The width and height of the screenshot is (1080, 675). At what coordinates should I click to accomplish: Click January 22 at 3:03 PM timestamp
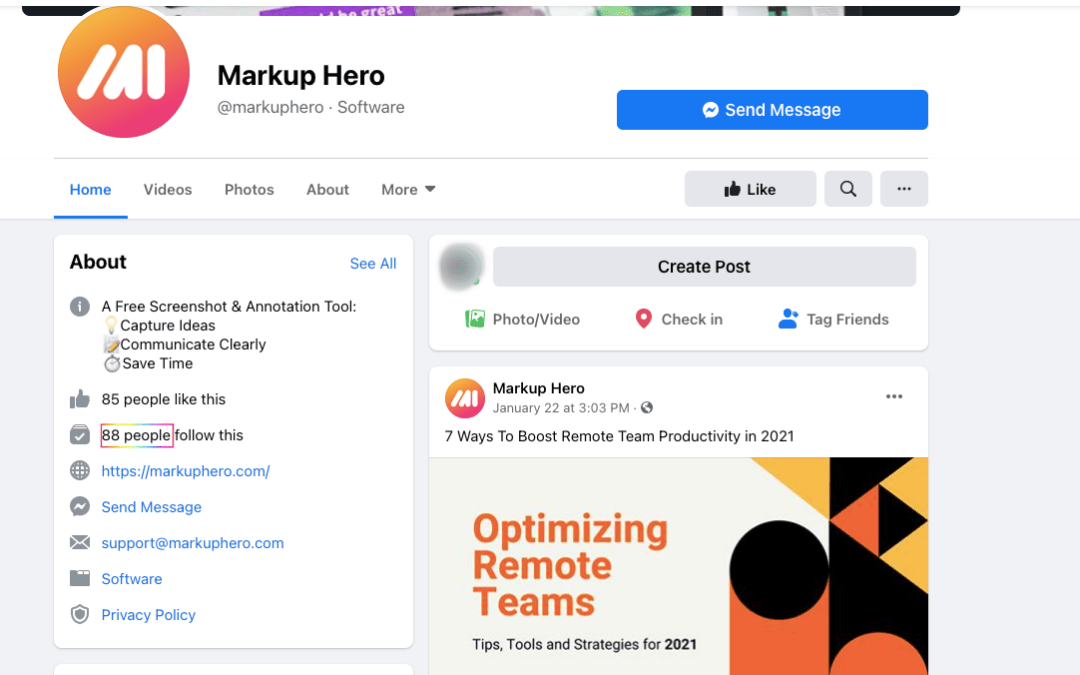pos(561,408)
